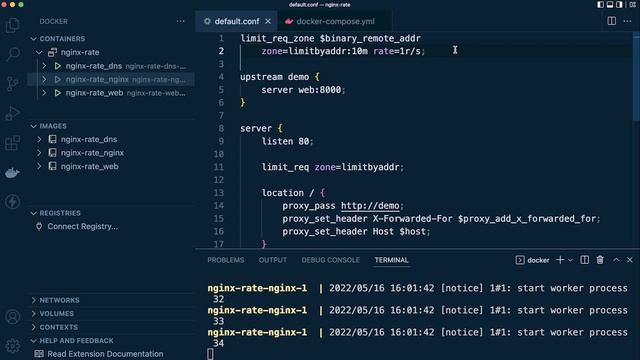Viewport: 640px width, 360px height.
Task: Expand the nginx-rate_web image
Action: pyautogui.click(x=39, y=167)
